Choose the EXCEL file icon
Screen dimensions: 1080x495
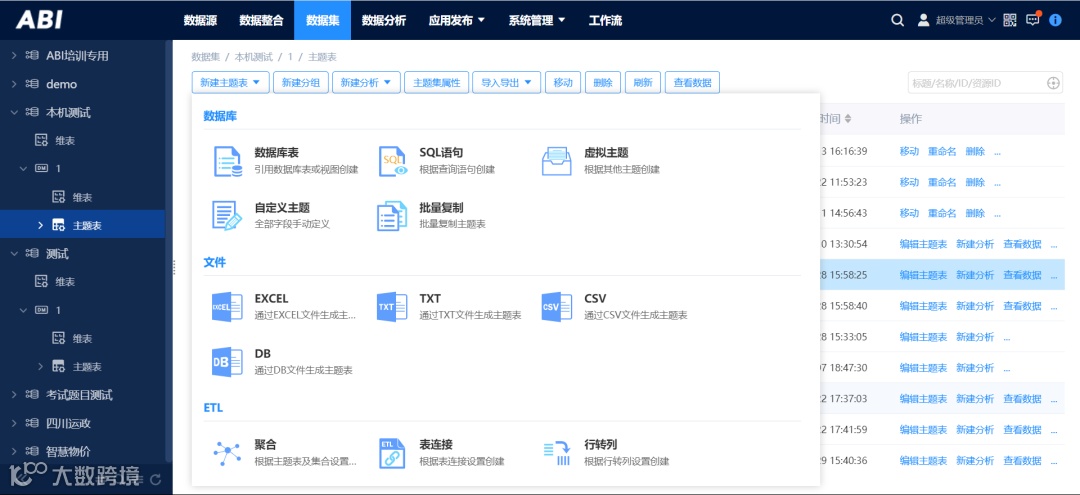point(227,307)
